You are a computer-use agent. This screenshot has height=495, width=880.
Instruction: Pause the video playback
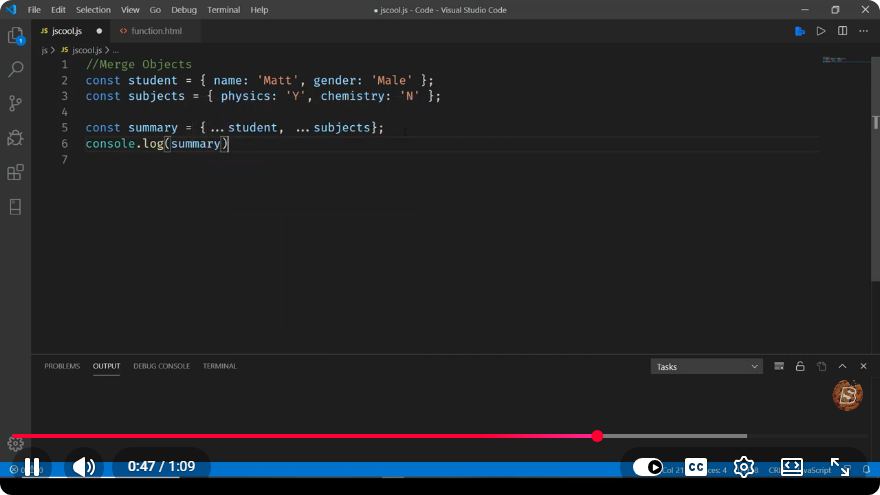(32, 466)
